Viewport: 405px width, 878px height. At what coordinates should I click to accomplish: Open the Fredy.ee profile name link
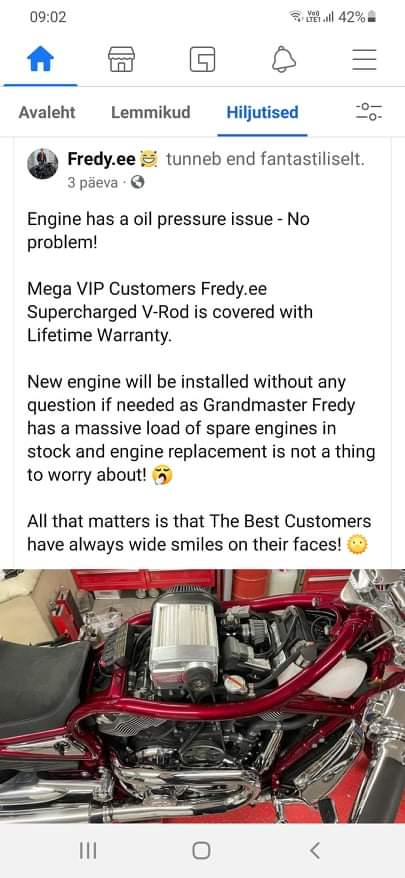[x=101, y=160]
